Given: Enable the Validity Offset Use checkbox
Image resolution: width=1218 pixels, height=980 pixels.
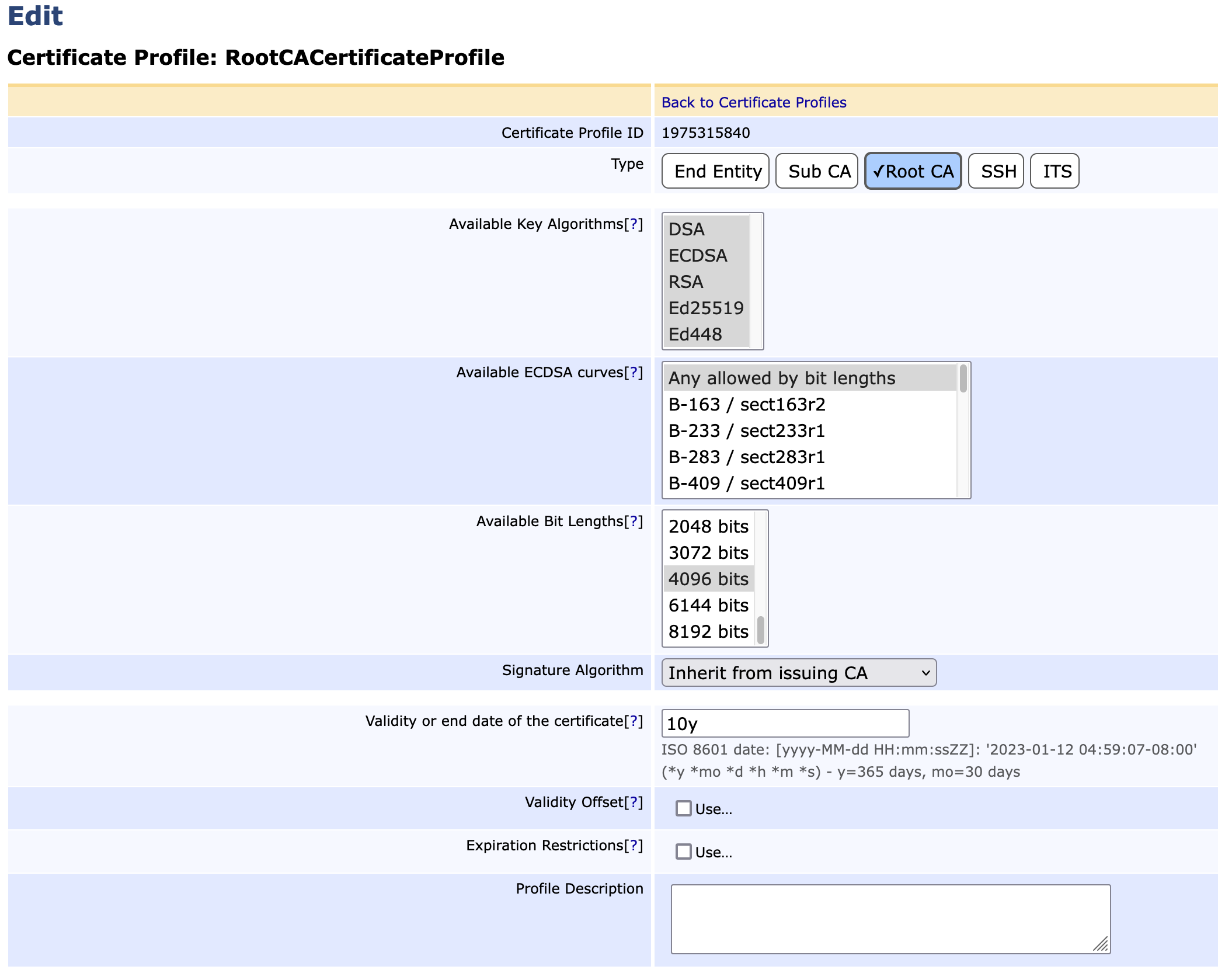Looking at the screenshot, I should pyautogui.click(x=683, y=808).
